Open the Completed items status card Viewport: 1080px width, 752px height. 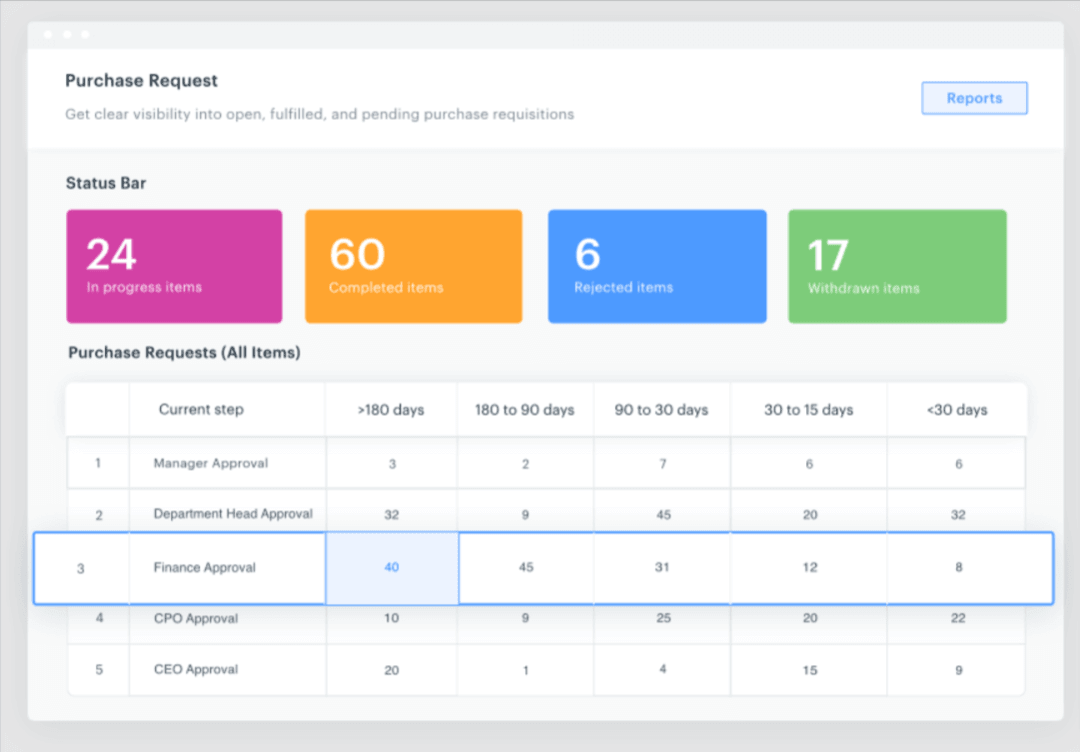point(413,265)
